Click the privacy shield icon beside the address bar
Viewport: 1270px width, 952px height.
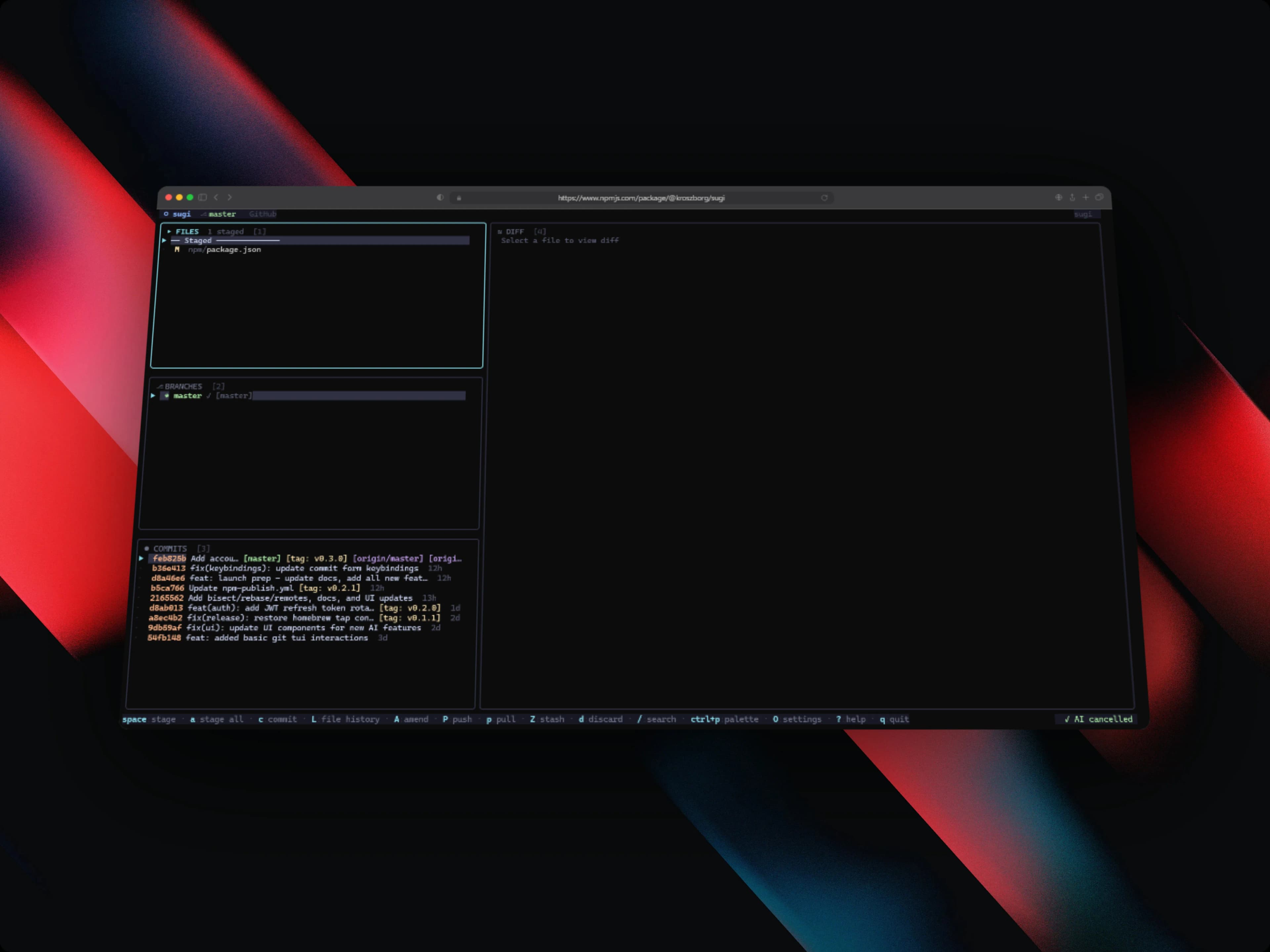click(440, 197)
